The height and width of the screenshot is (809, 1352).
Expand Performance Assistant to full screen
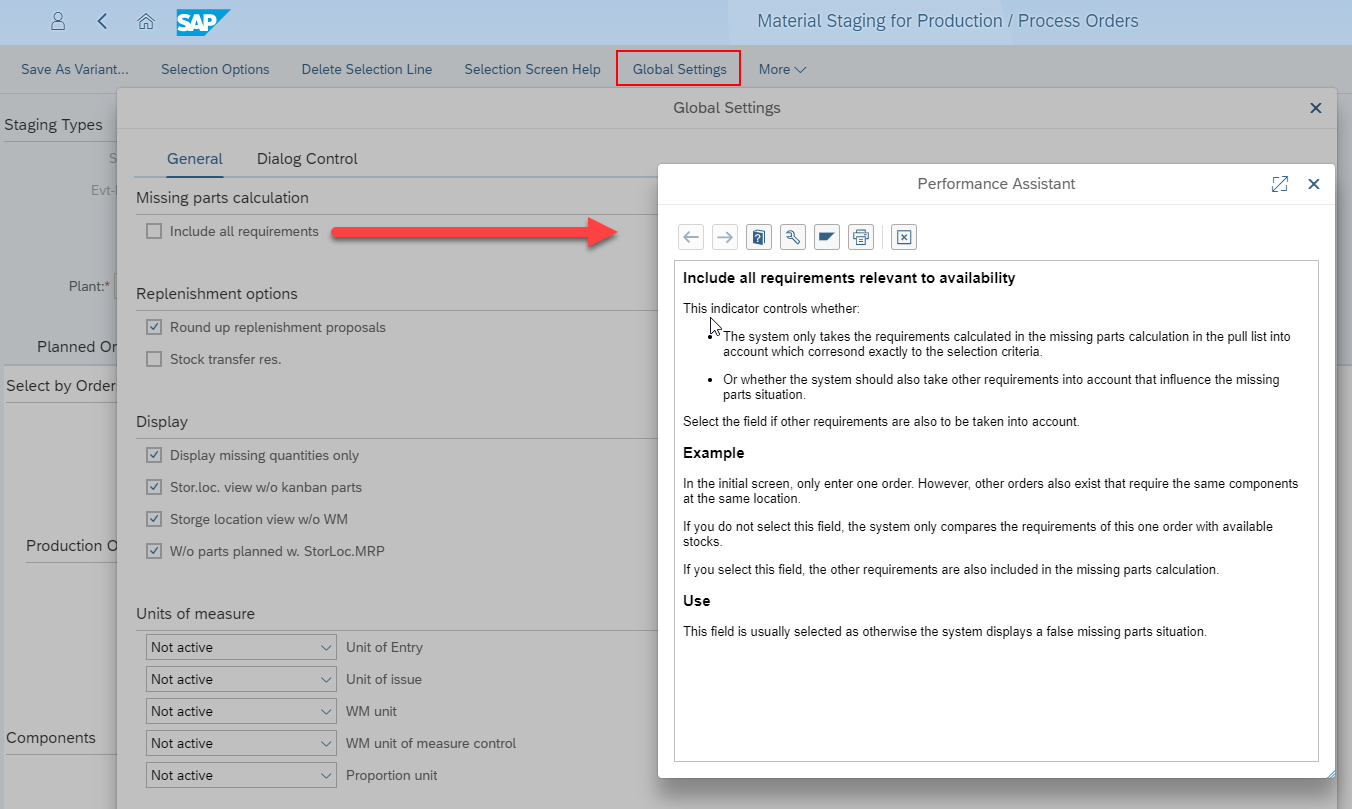coord(1279,184)
